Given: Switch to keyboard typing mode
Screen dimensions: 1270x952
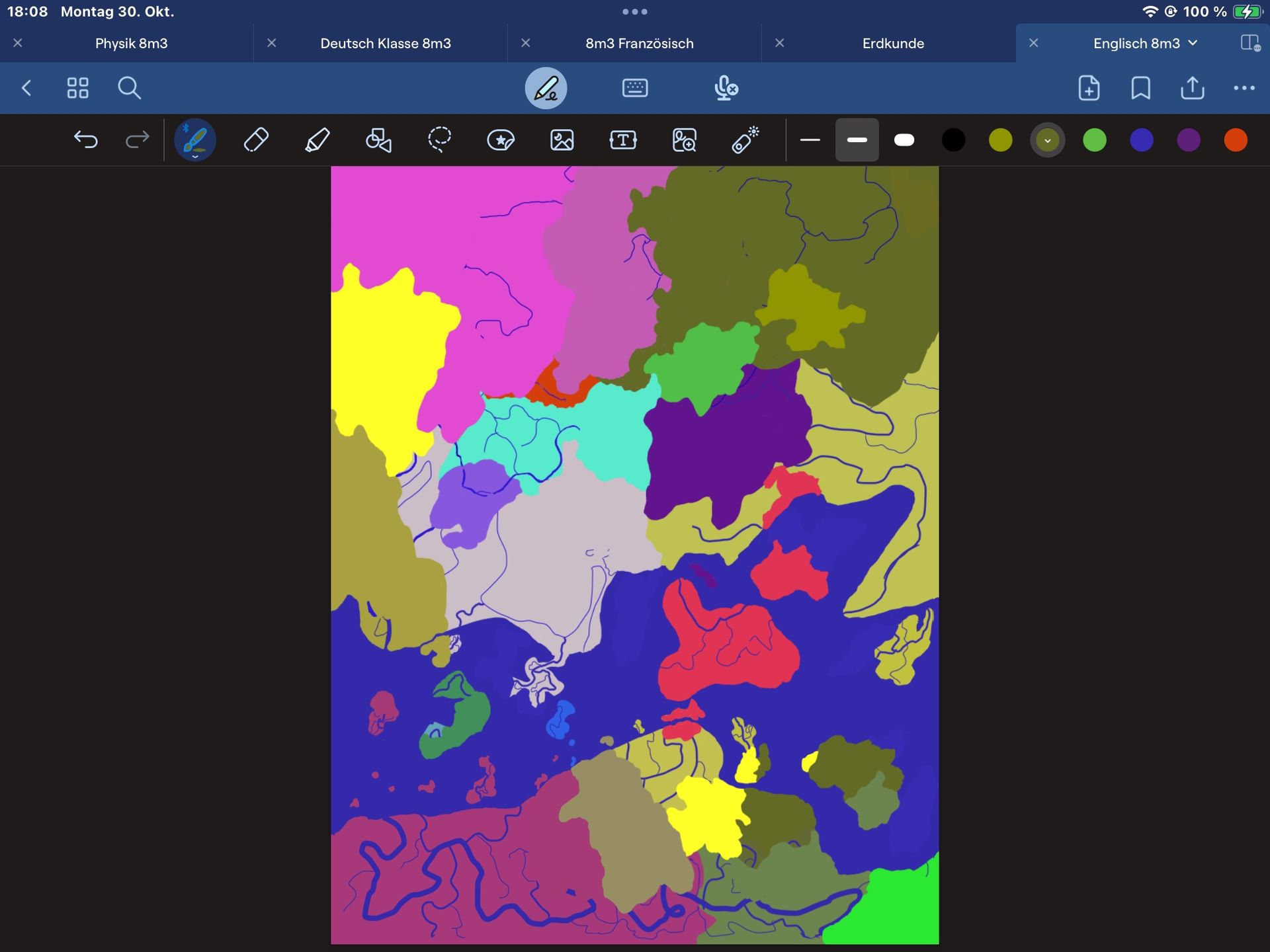Looking at the screenshot, I should (635, 88).
